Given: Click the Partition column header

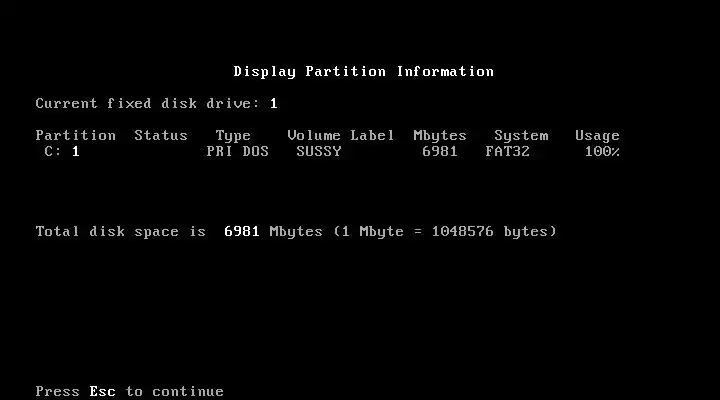Looking at the screenshot, I should pos(76,135).
